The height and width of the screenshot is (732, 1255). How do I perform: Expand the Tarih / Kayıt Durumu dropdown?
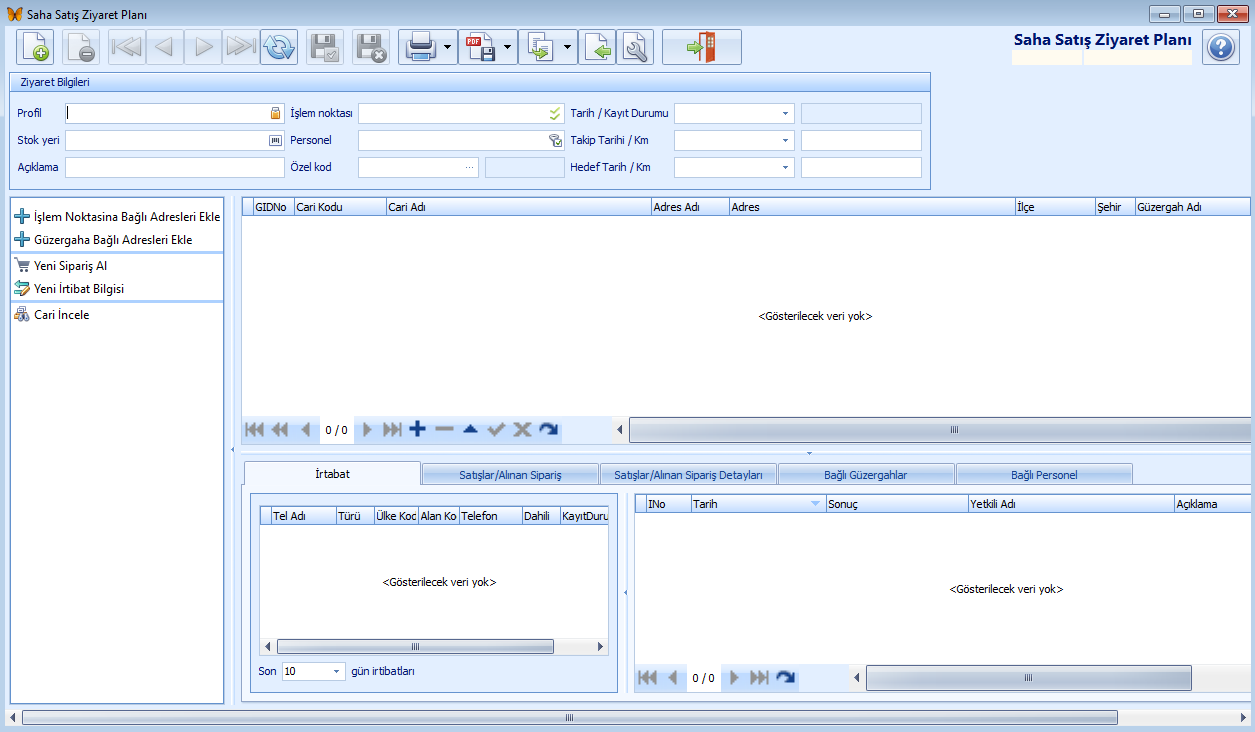click(x=785, y=114)
